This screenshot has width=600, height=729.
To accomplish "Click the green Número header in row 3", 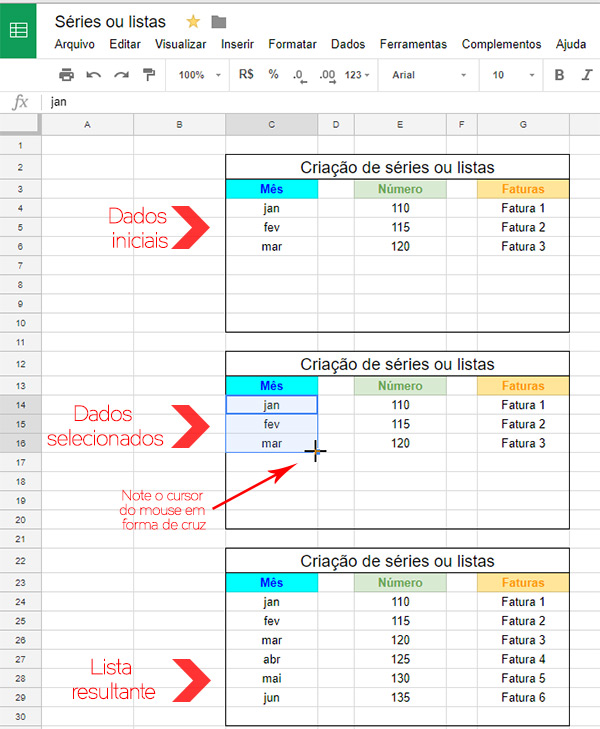I will tap(400, 189).
